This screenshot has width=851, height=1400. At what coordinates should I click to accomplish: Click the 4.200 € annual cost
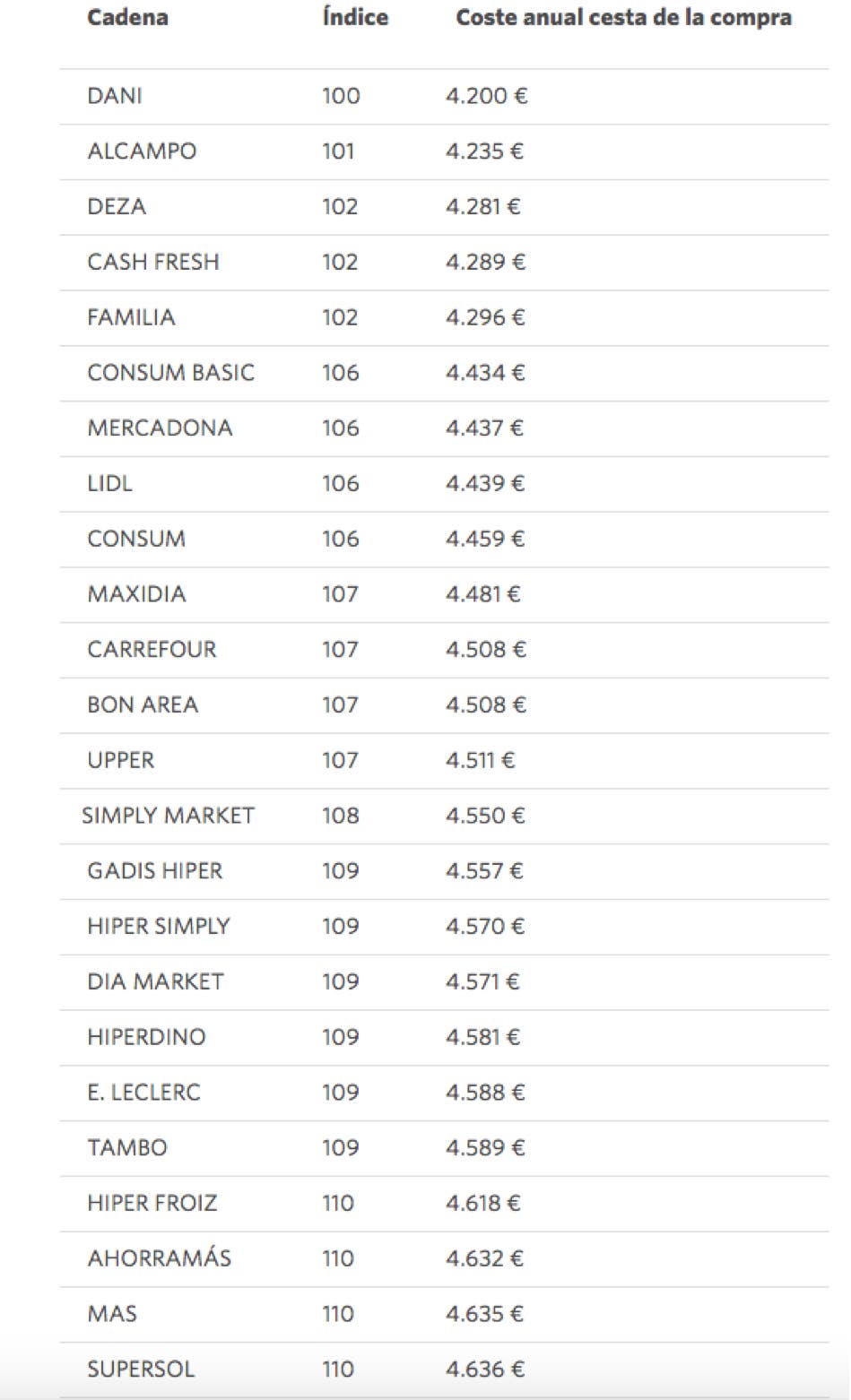[486, 96]
